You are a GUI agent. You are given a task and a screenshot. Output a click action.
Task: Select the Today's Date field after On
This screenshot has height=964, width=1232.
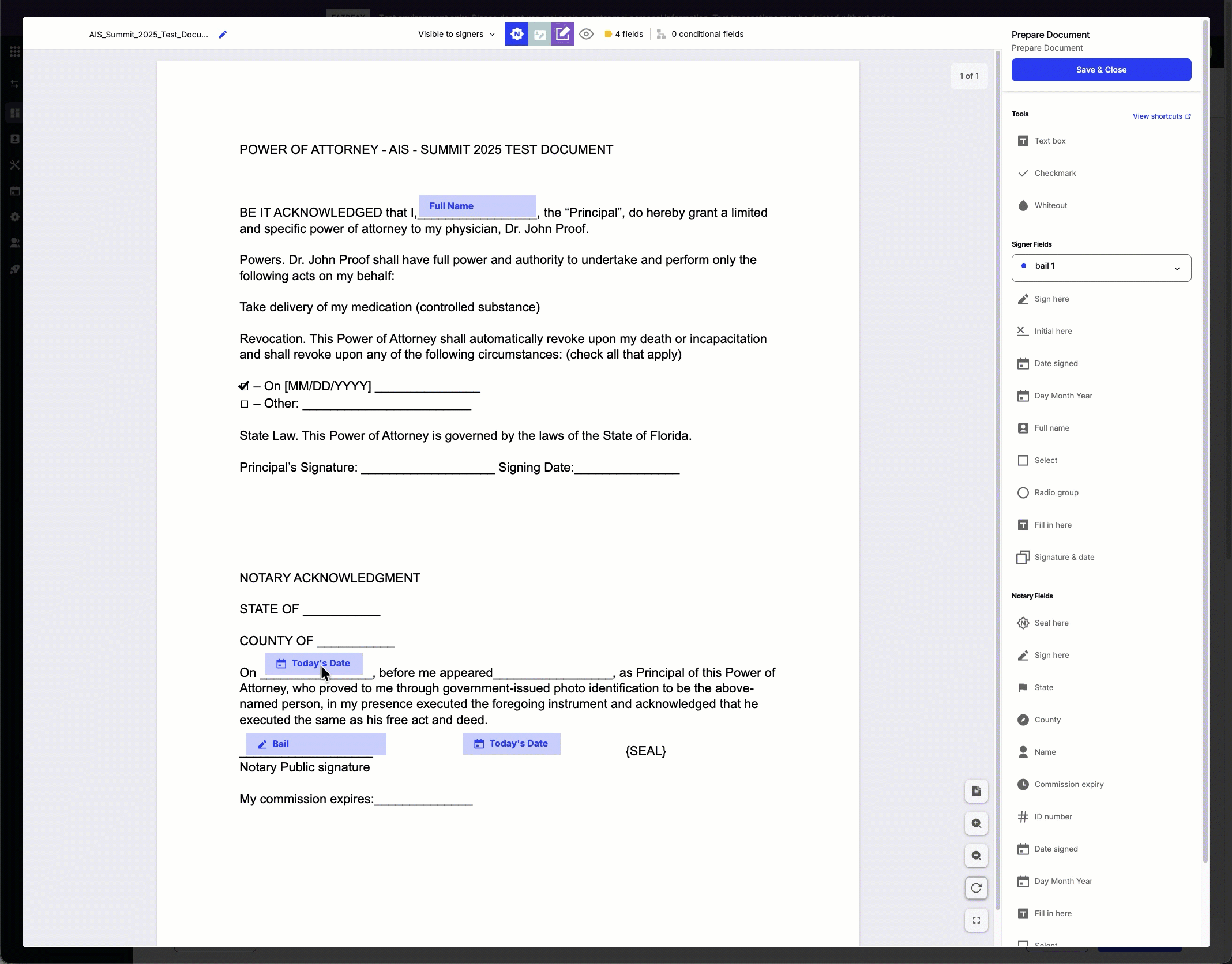tap(314, 664)
